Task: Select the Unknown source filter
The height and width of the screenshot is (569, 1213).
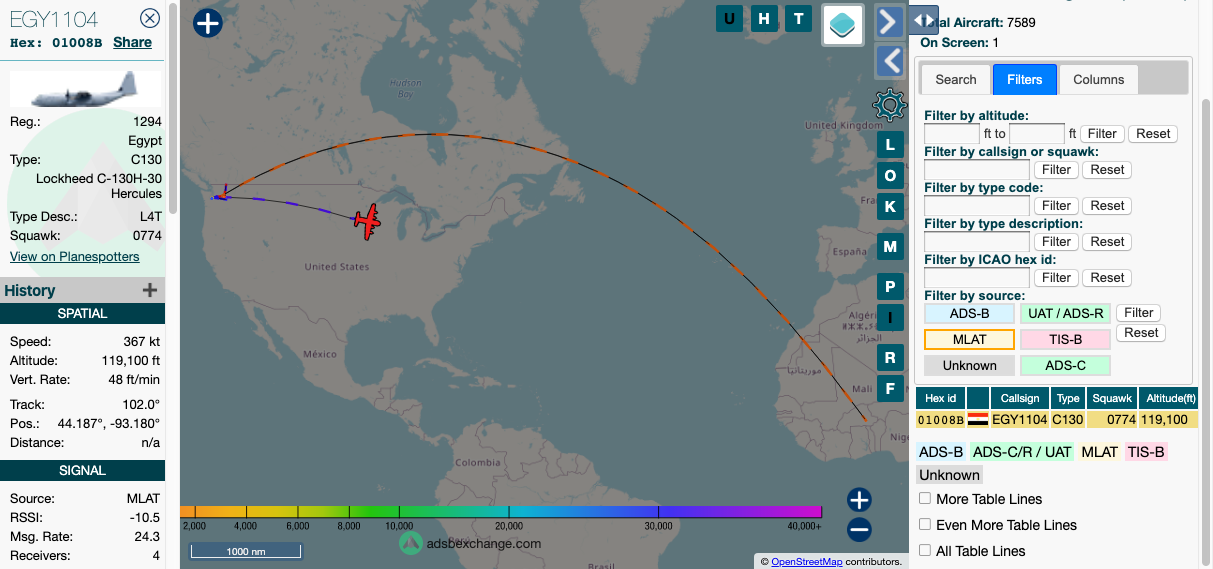Action: (969, 365)
